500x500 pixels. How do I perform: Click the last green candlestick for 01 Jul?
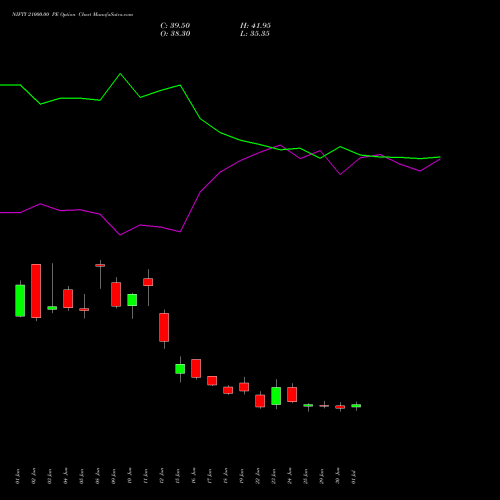tap(356, 406)
